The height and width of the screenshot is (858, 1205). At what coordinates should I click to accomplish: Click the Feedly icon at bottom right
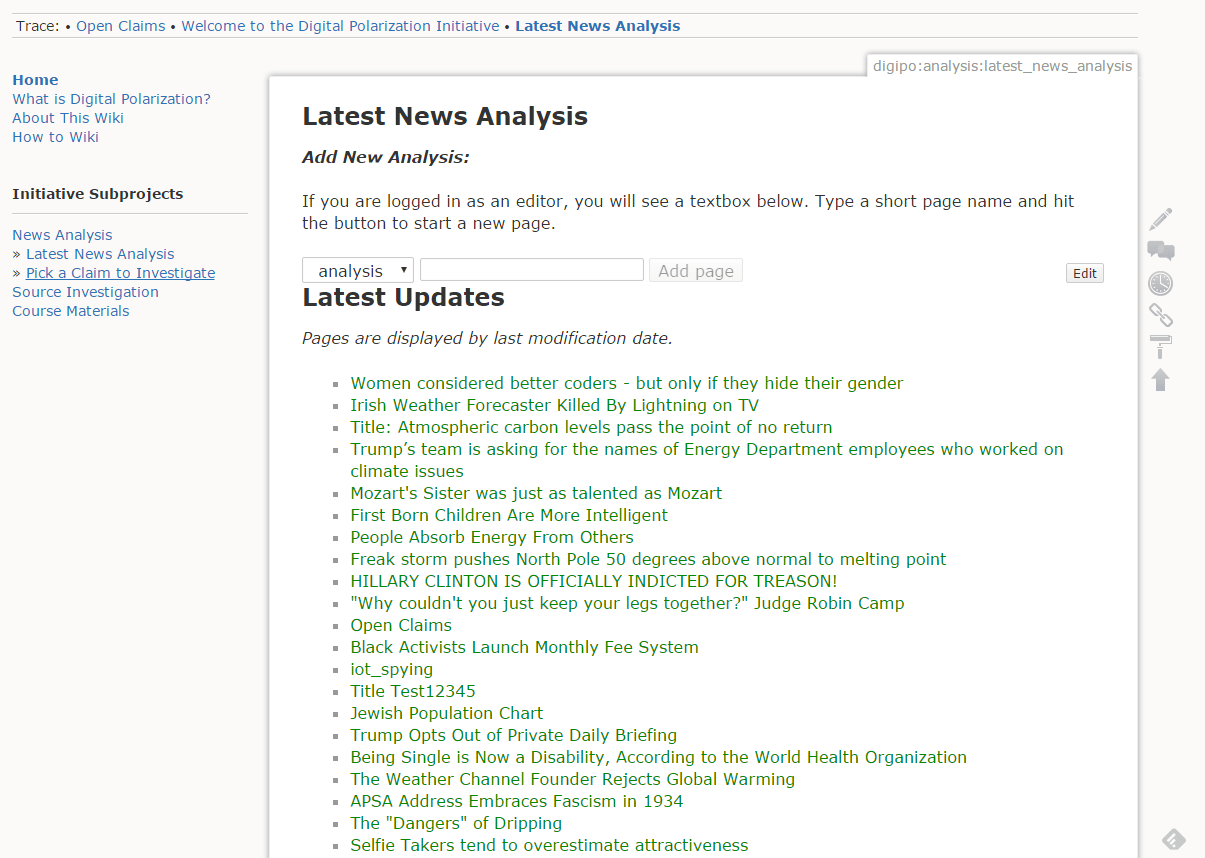1173,839
